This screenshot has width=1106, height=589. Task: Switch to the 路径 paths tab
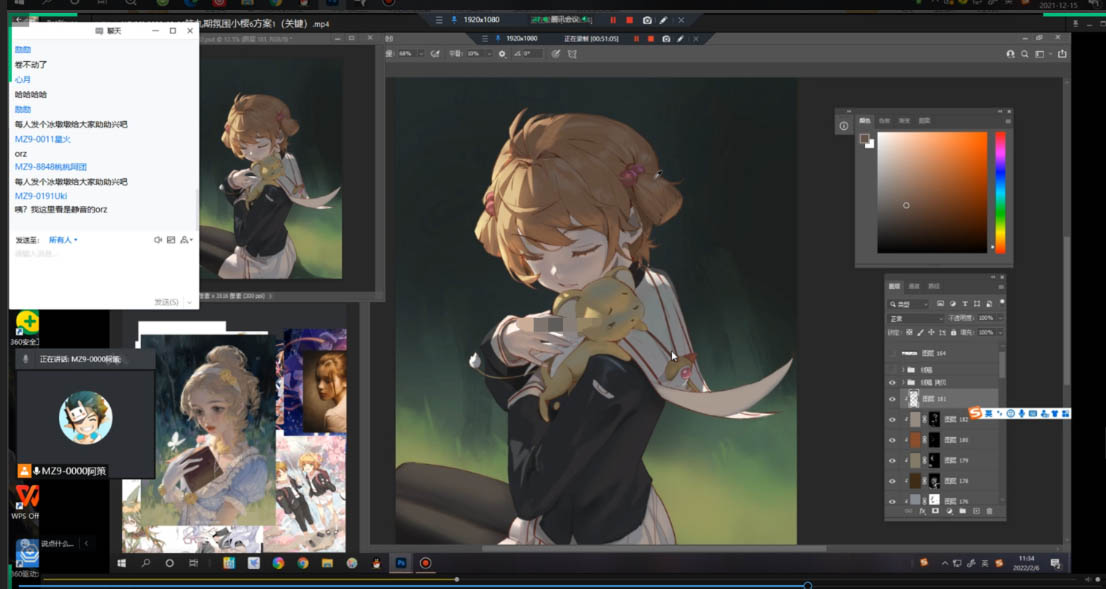[x=934, y=286]
